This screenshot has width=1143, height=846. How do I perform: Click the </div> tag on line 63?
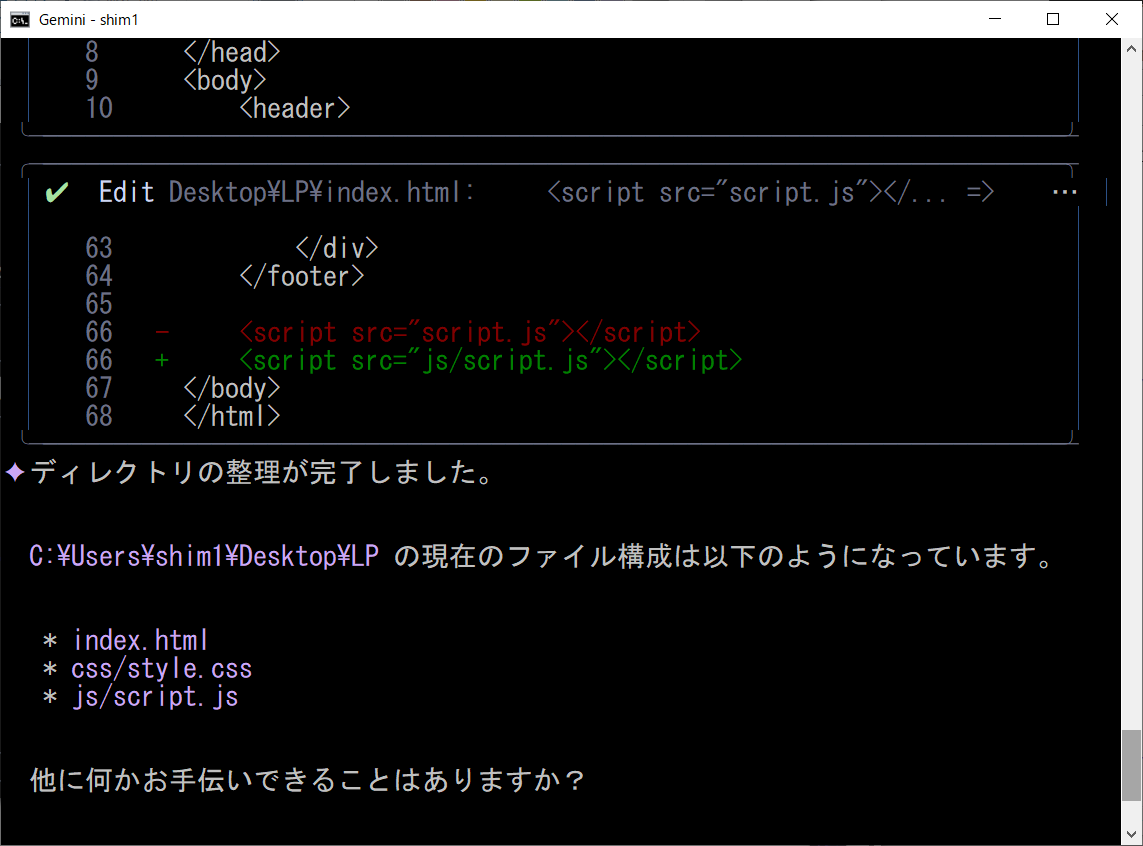point(337,248)
